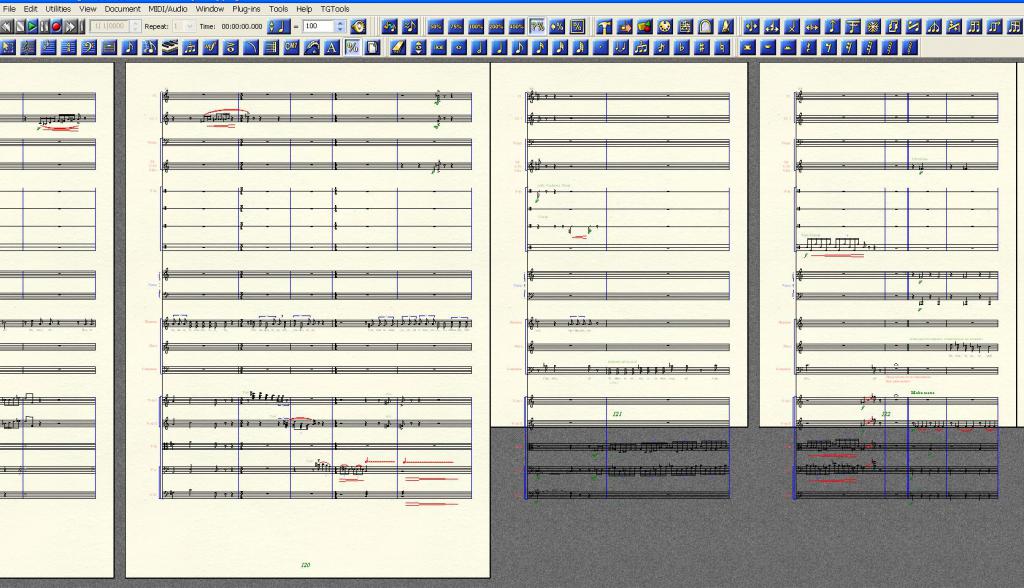Click the hammer icon in top toolbar
Viewport: 1024px width, 588px height.
605,26
